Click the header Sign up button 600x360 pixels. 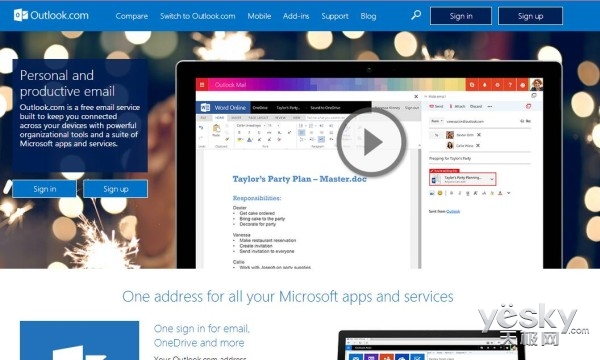coord(530,16)
